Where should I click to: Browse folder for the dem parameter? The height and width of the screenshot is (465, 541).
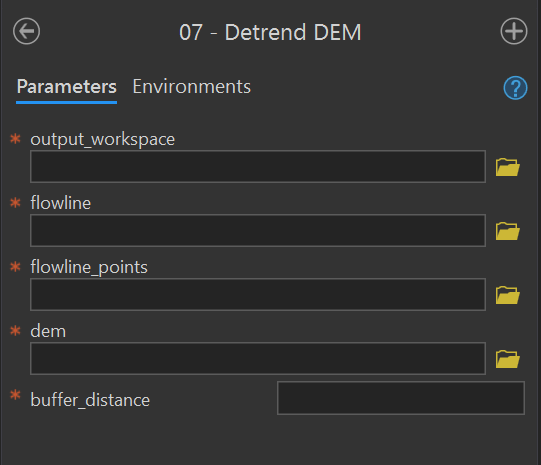pyautogui.click(x=508, y=359)
